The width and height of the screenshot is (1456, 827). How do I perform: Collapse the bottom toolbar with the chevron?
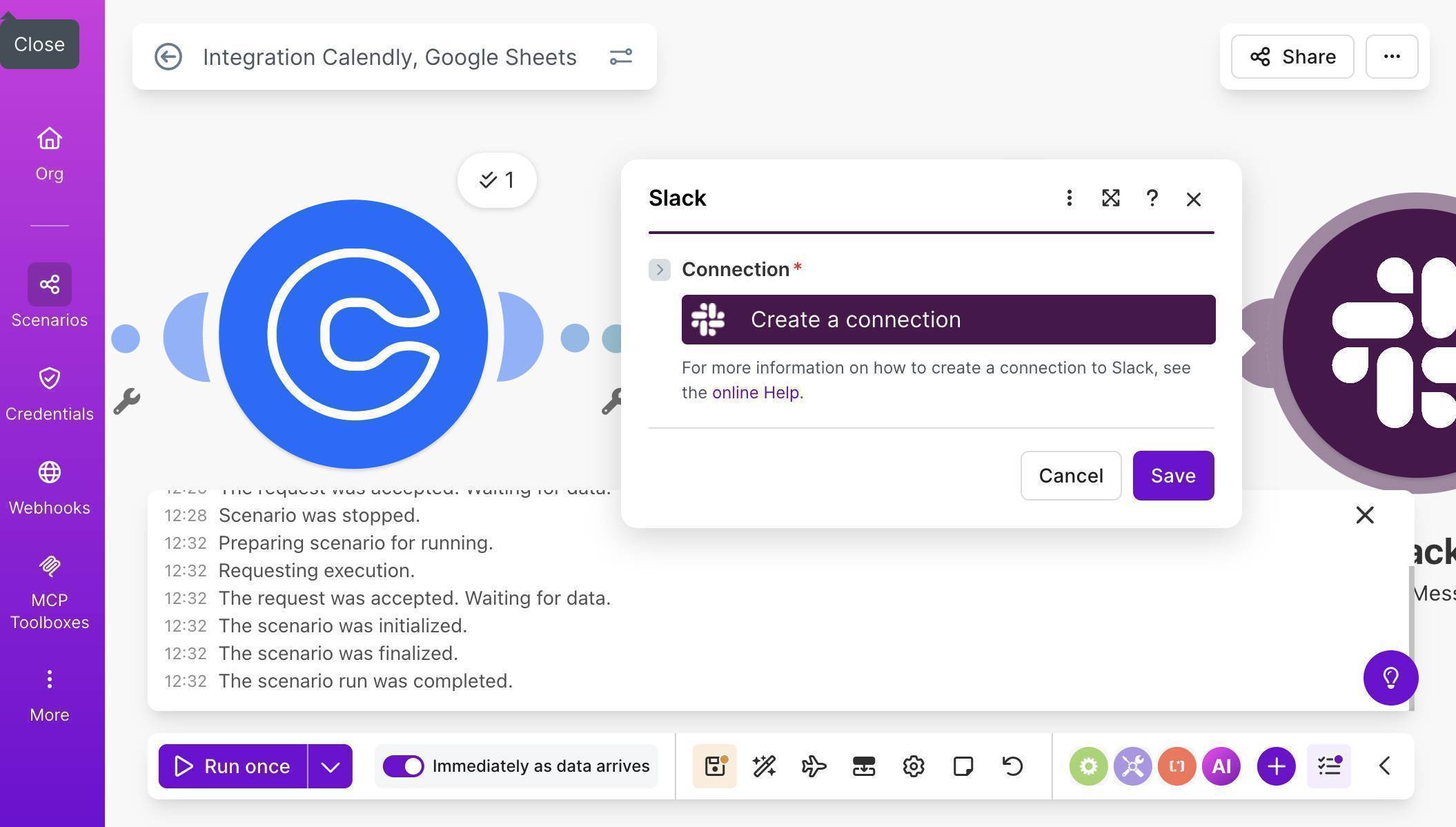(x=1384, y=766)
